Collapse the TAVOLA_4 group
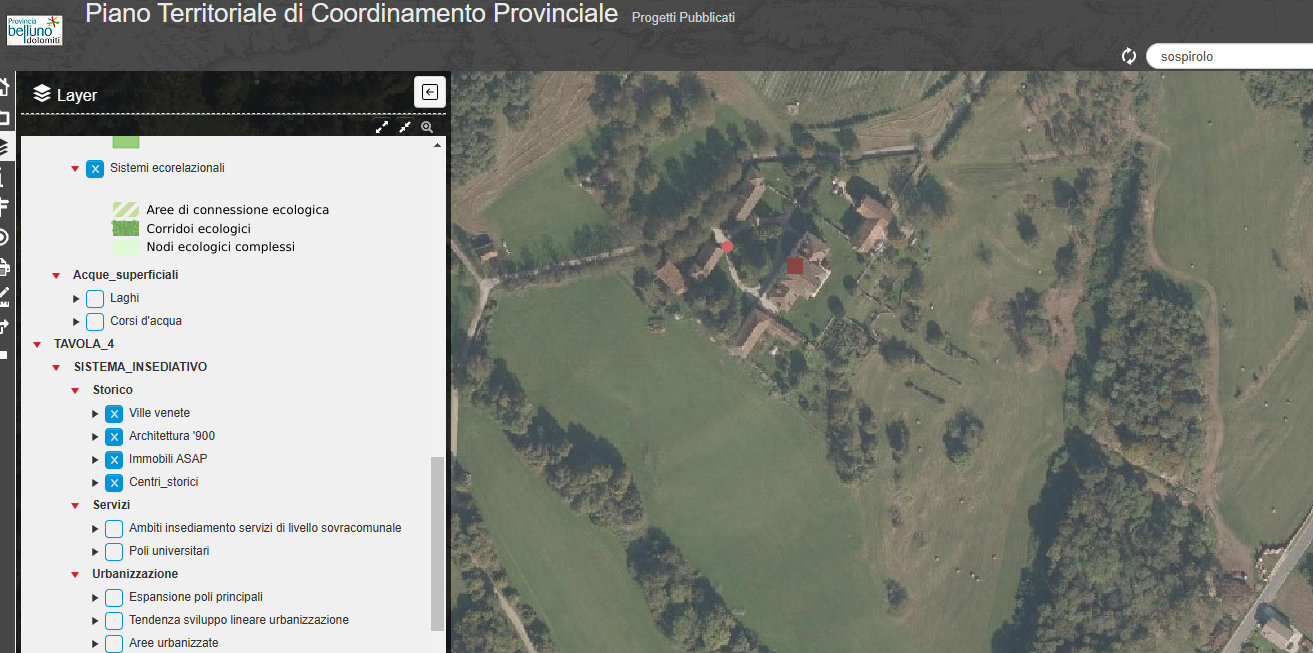1313x653 pixels. pyautogui.click(x=37, y=345)
